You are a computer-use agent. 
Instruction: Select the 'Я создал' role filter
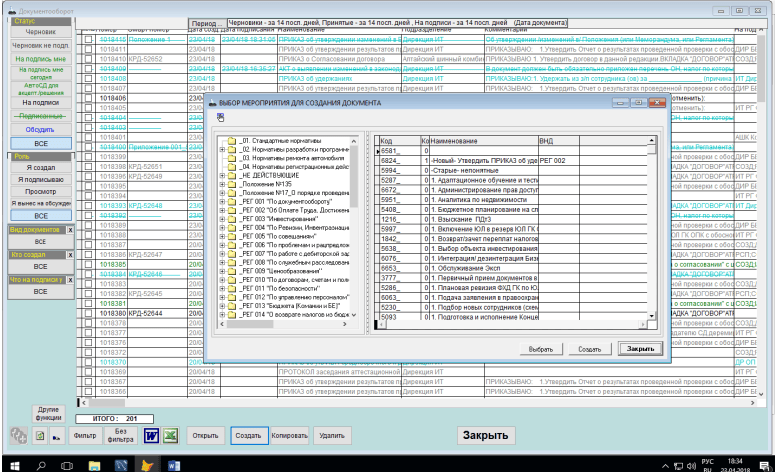(x=40, y=167)
